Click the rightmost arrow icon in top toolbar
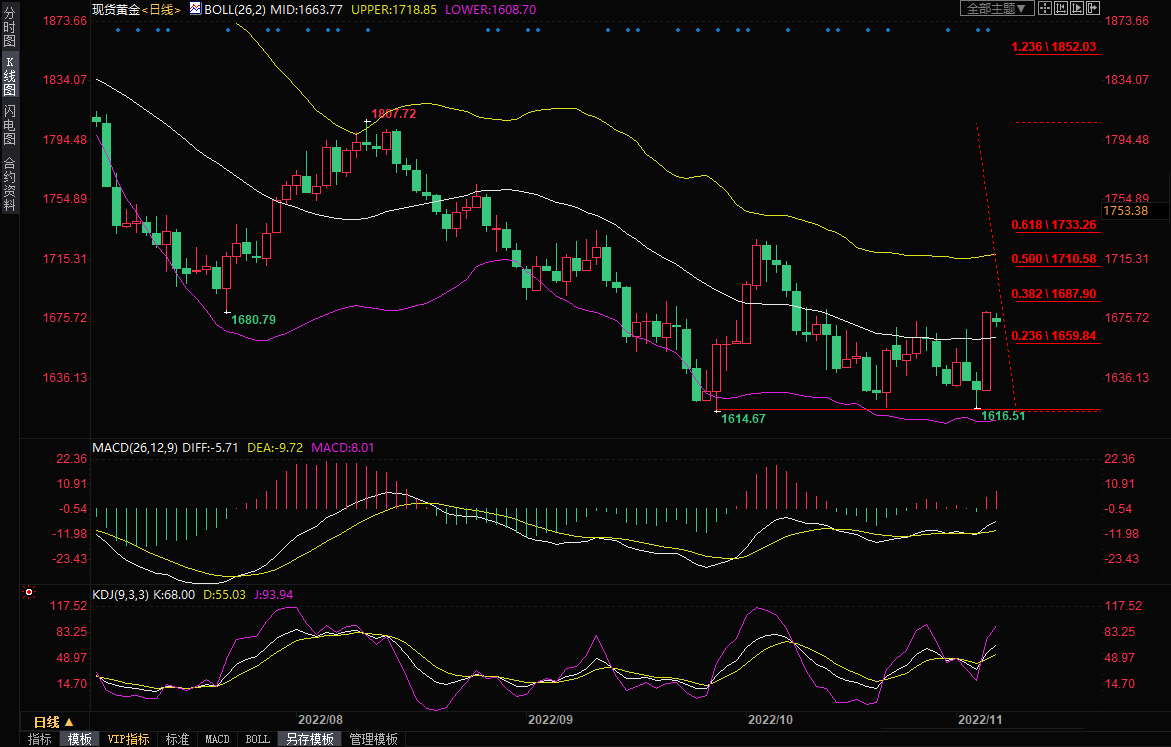1171x747 pixels. [1092, 8]
